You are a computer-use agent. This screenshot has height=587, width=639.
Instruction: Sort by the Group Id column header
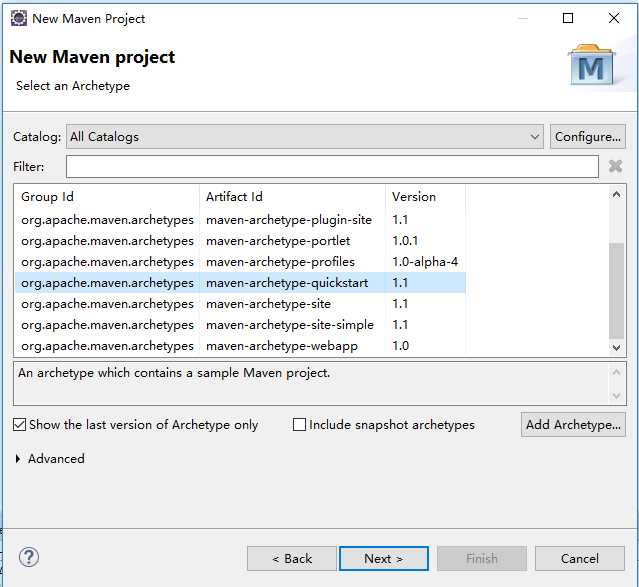click(x=107, y=197)
